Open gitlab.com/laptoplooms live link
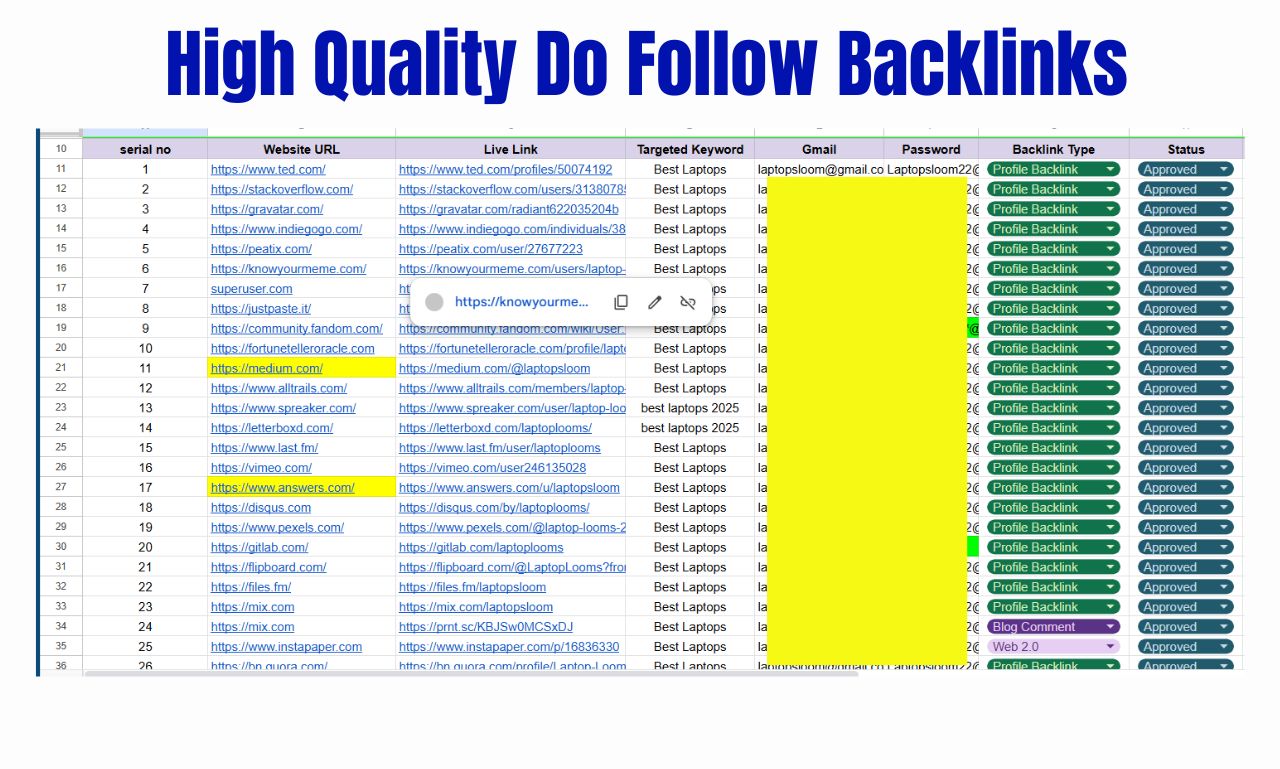This screenshot has height=769, width=1280. point(481,547)
